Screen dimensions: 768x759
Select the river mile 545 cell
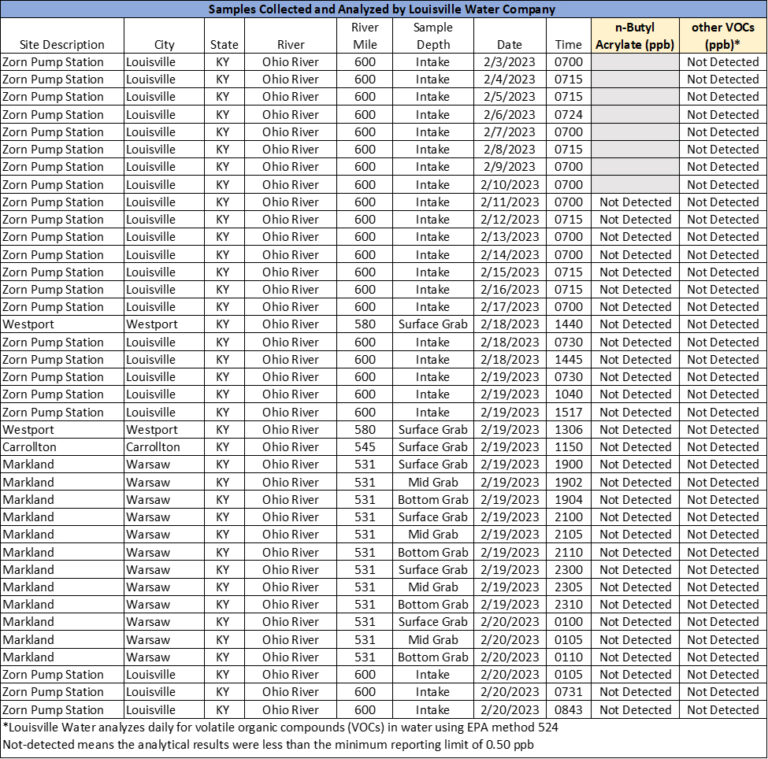(365, 447)
